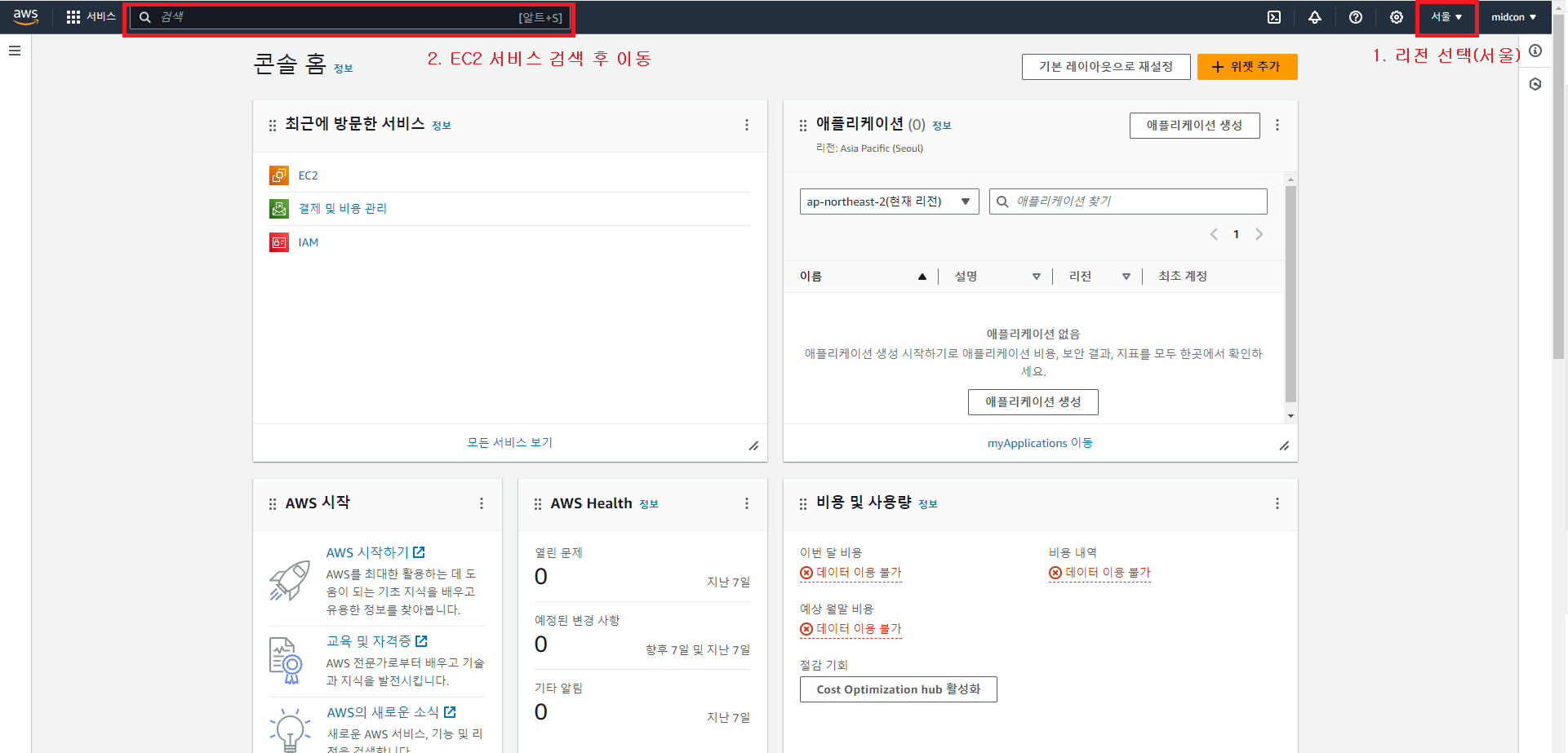Viewport: 1568px width, 753px height.
Task: Click 애플리케이션 생성 button in widget header
Action: pos(1194,126)
